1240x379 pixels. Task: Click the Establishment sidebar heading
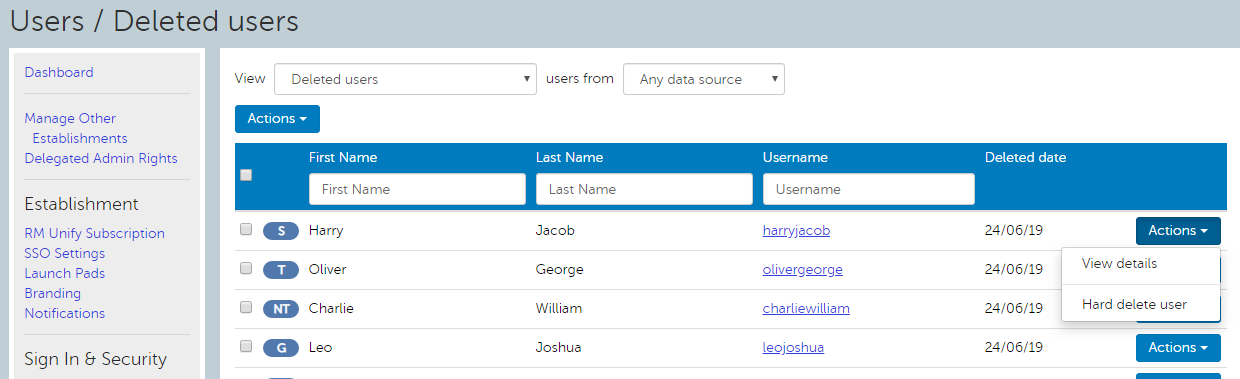coord(81,204)
